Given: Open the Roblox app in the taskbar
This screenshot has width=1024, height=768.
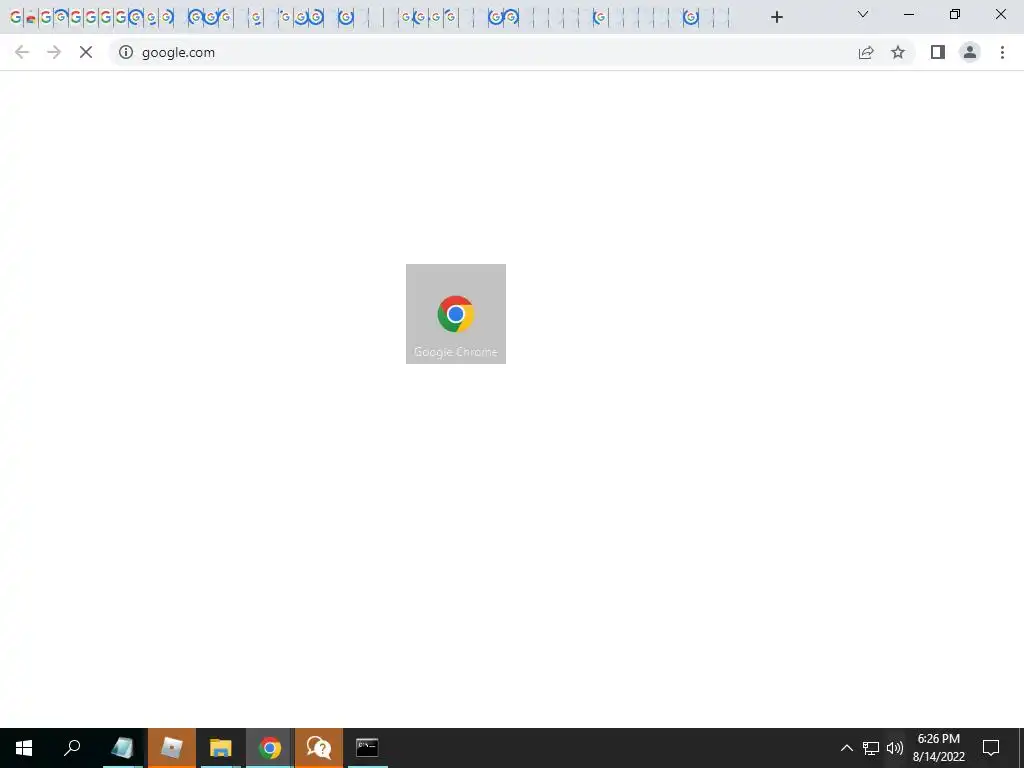Looking at the screenshot, I should point(172,748).
